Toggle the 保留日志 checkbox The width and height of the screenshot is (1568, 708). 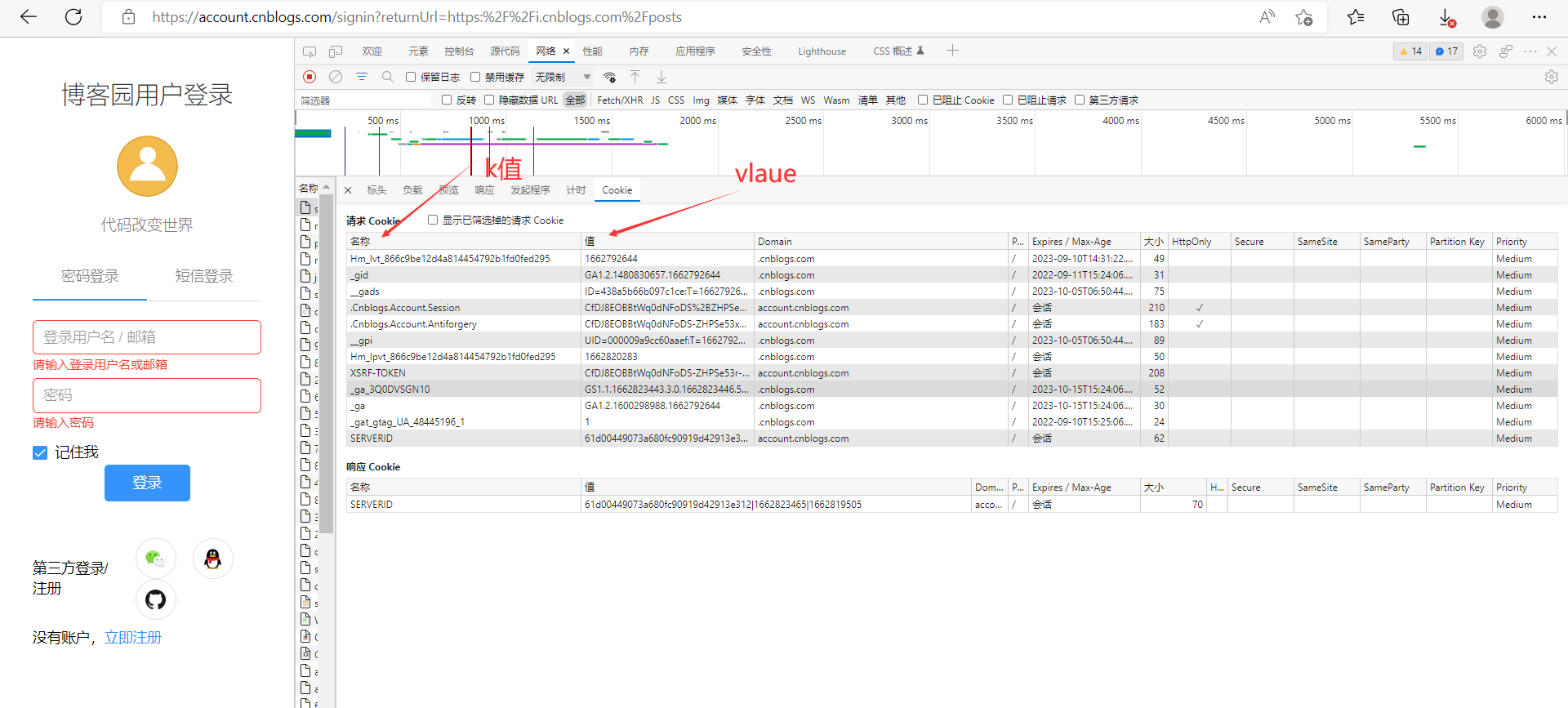(x=411, y=77)
